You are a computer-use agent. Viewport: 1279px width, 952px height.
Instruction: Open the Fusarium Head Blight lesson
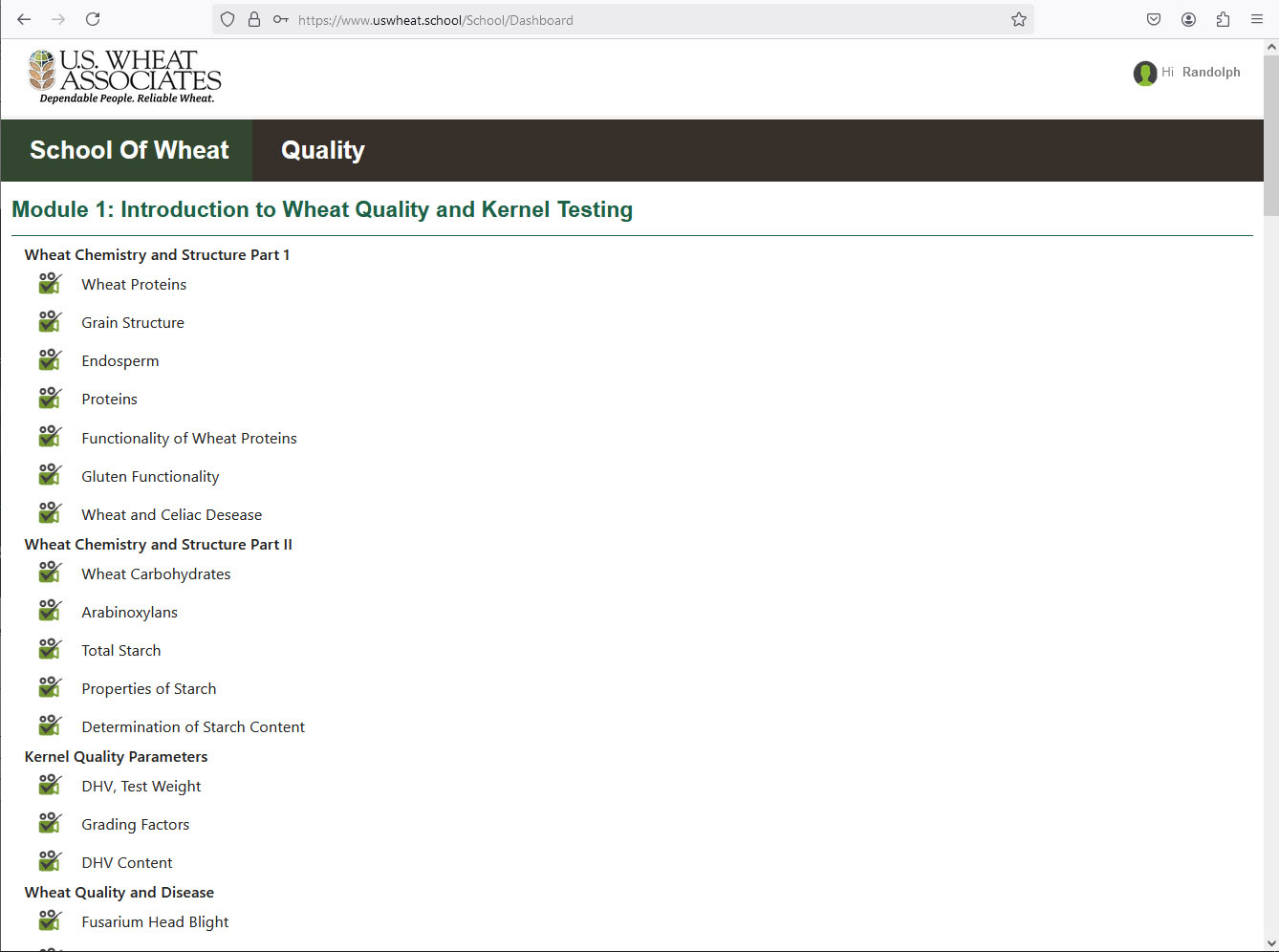coord(155,922)
